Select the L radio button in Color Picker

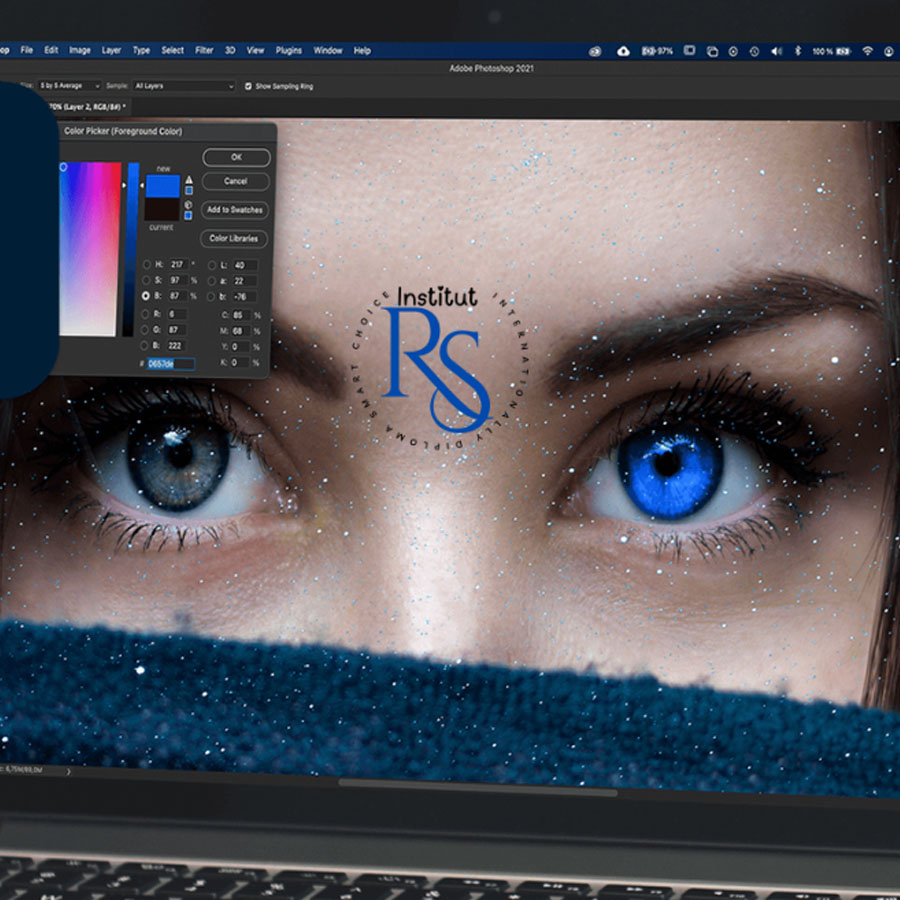pos(213,263)
